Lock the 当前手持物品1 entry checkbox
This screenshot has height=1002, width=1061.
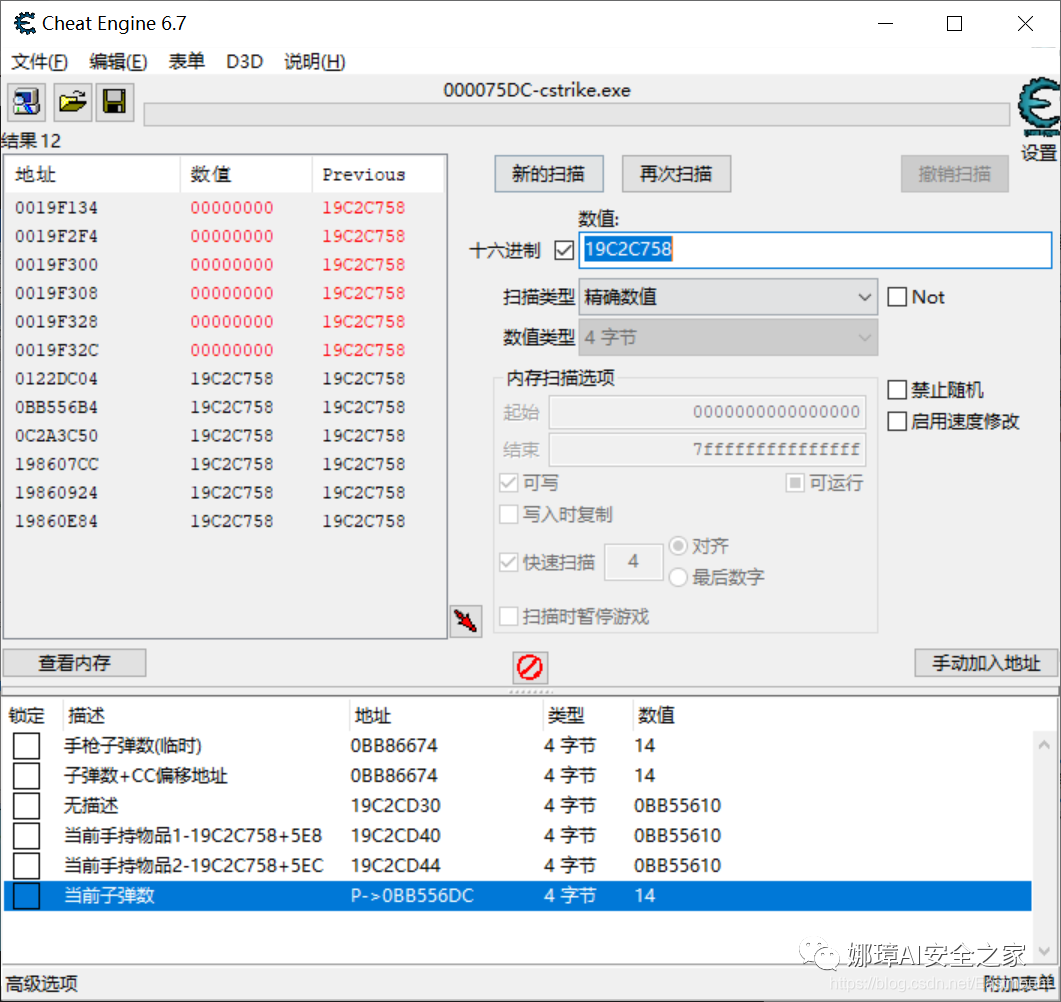click(26, 836)
